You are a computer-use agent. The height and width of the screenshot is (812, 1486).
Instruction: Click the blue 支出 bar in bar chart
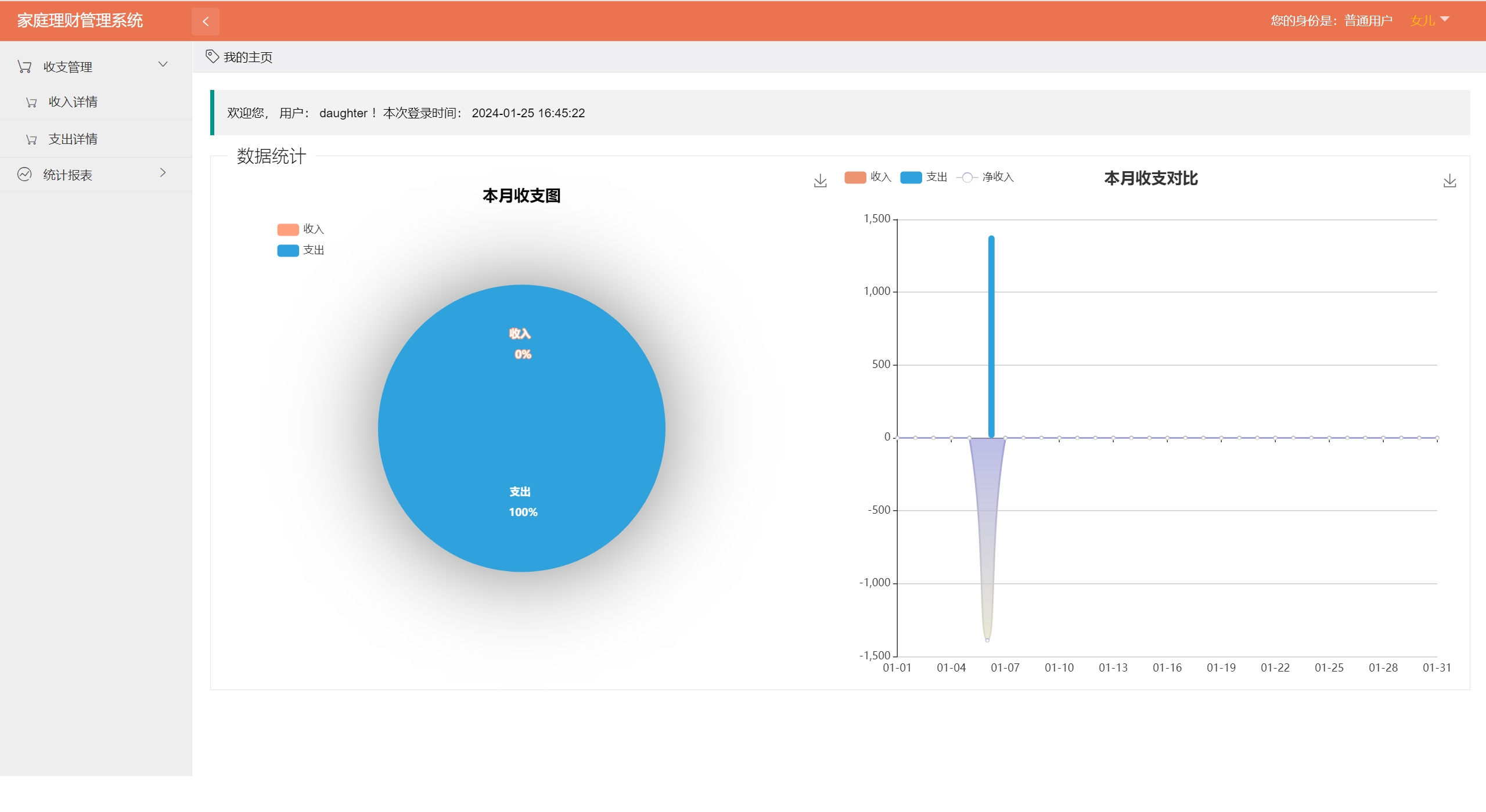pyautogui.click(x=991, y=337)
